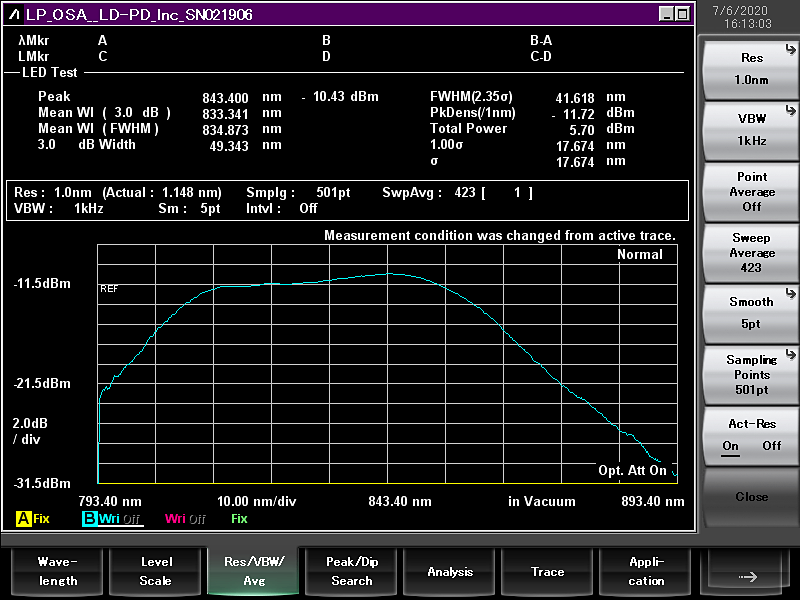The height and width of the screenshot is (600, 800).
Task: Open the Application menu tab
Action: coord(646,571)
